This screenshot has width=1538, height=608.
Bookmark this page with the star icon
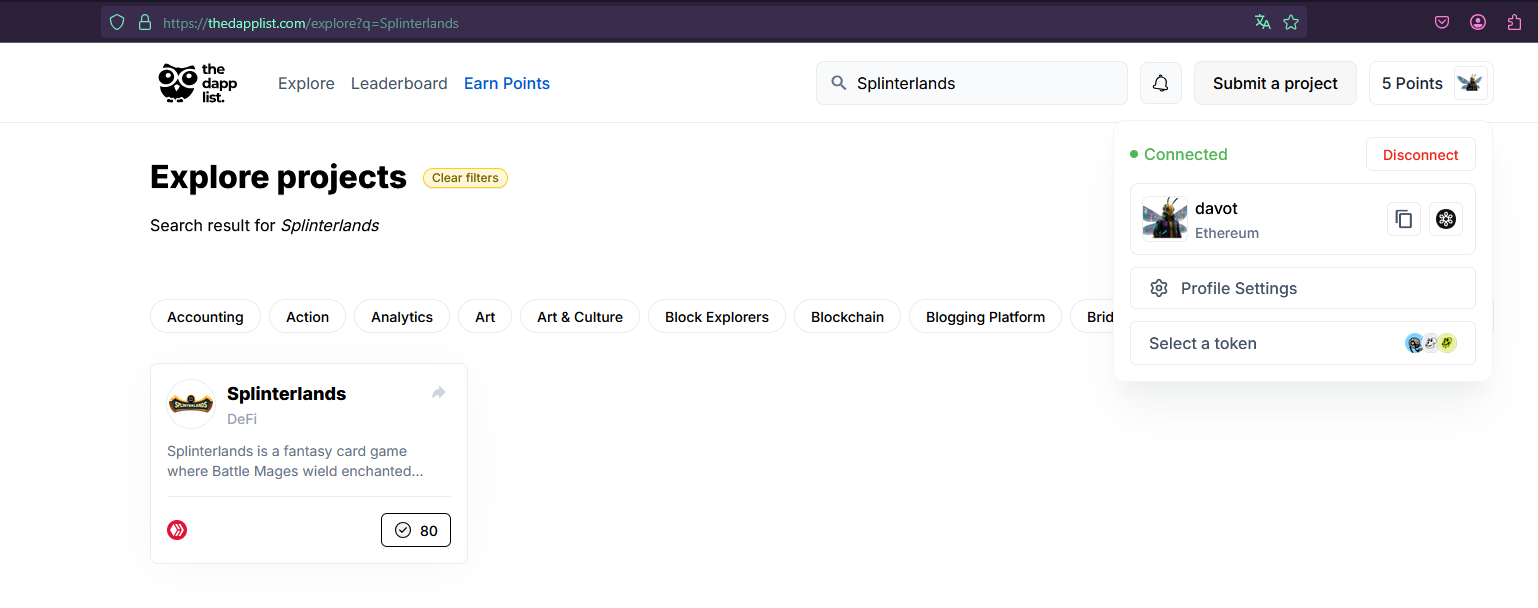(1291, 22)
